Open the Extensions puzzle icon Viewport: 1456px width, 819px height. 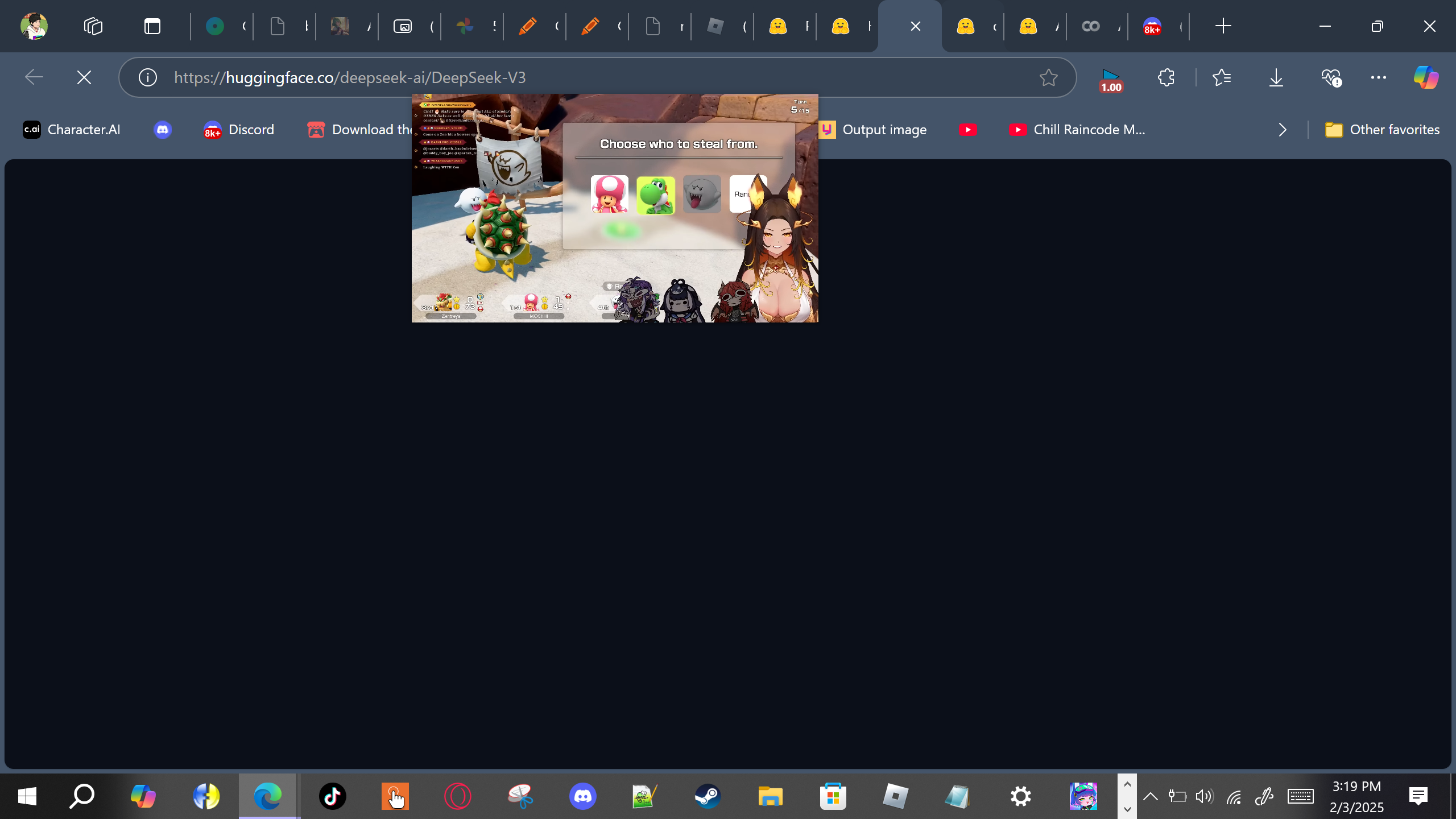(x=1166, y=77)
